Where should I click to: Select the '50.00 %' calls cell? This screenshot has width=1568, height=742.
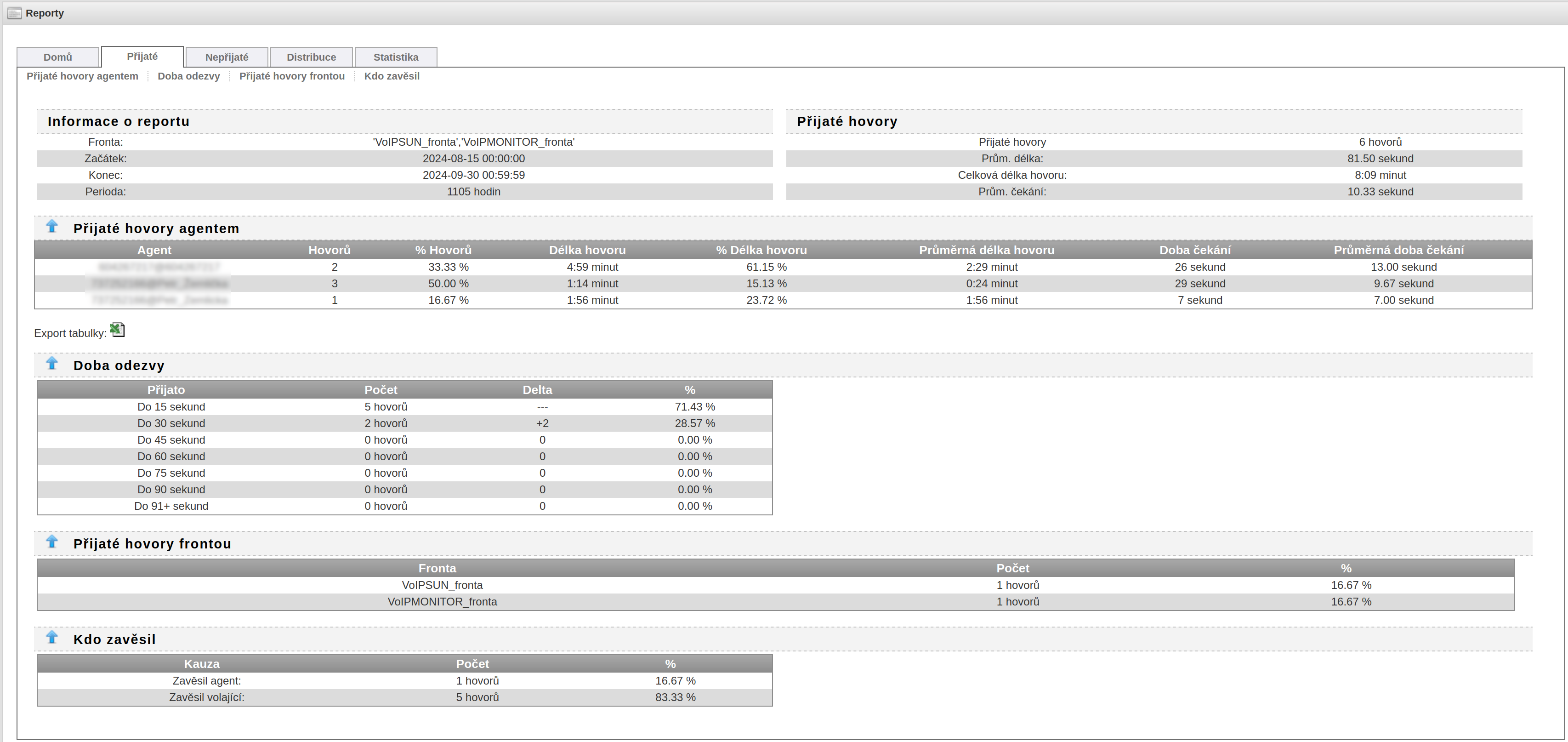[x=448, y=284]
